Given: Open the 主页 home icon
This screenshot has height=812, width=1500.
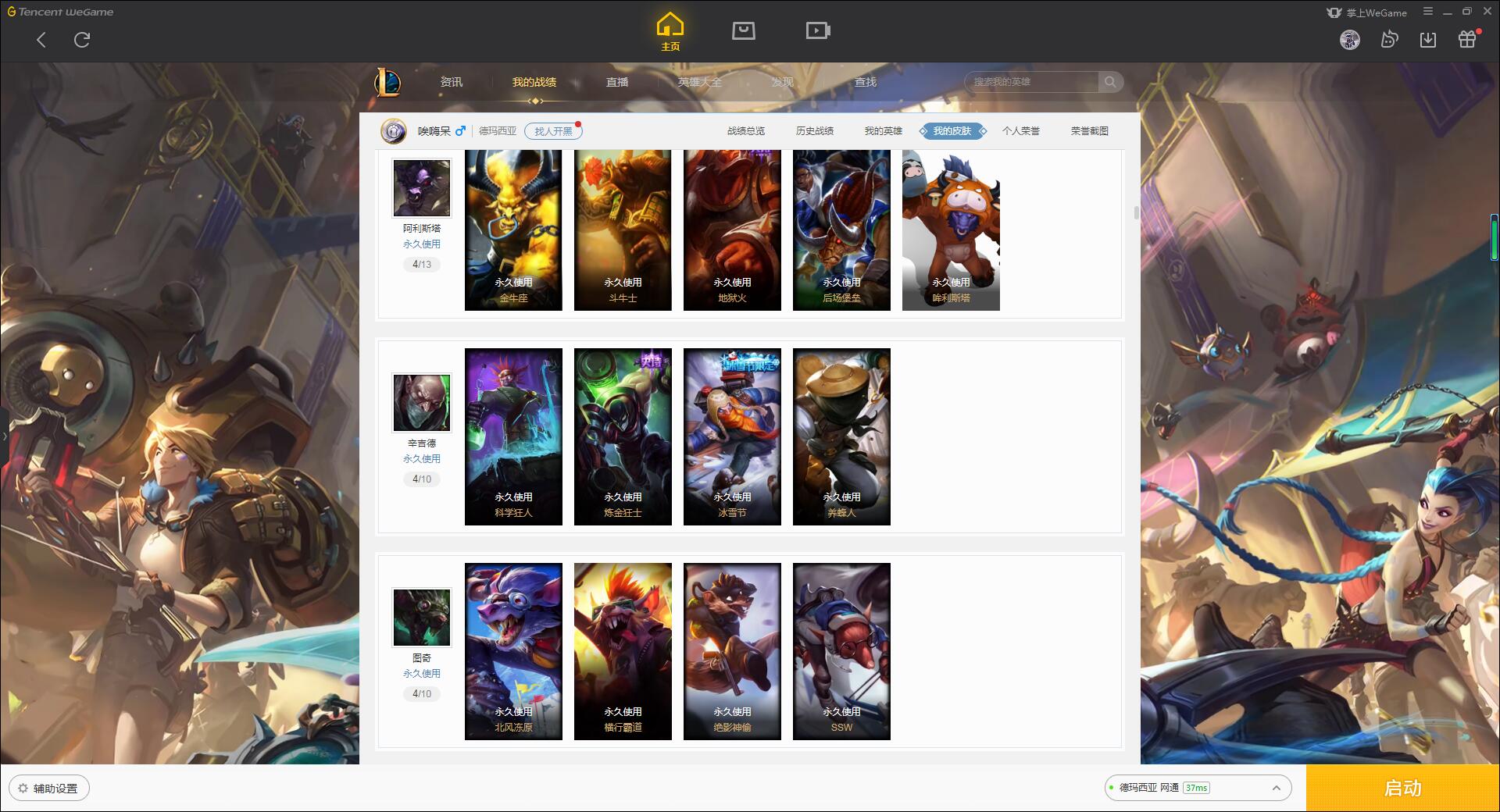Looking at the screenshot, I should tap(670, 31).
